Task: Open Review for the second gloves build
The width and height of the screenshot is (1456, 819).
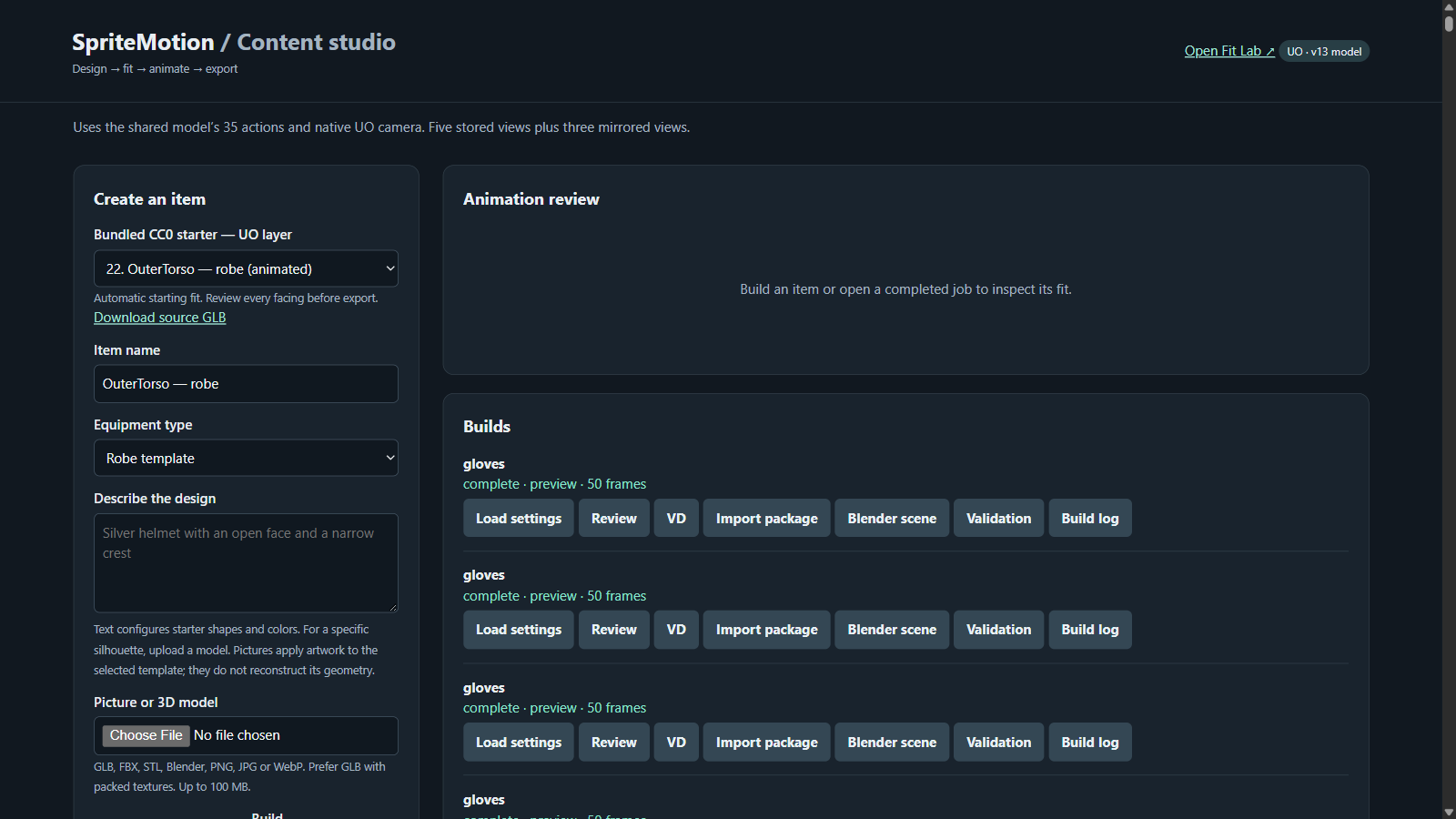Action: (614, 630)
